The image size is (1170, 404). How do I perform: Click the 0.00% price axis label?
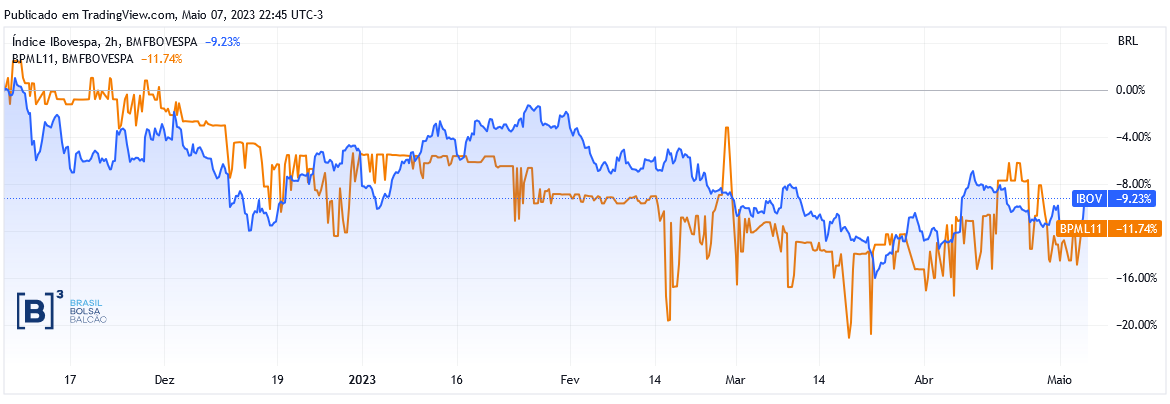[1130, 90]
